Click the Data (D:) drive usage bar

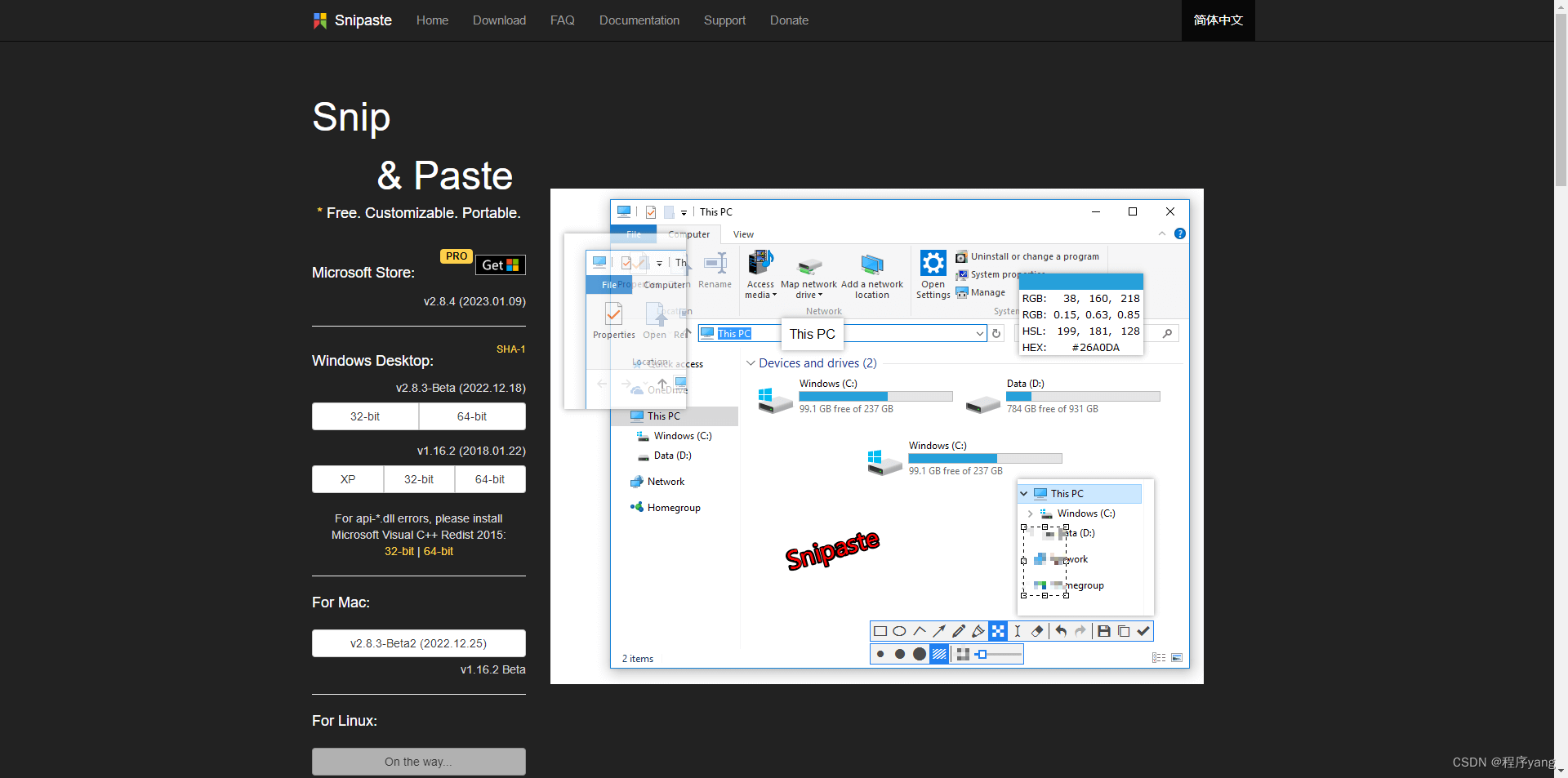coord(1083,397)
